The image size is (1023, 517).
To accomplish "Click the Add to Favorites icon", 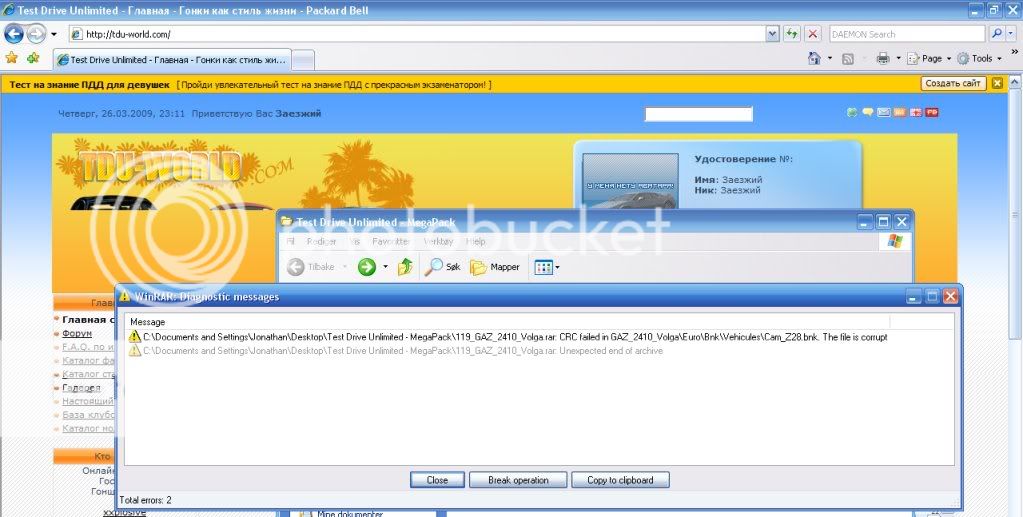I will [33, 58].
